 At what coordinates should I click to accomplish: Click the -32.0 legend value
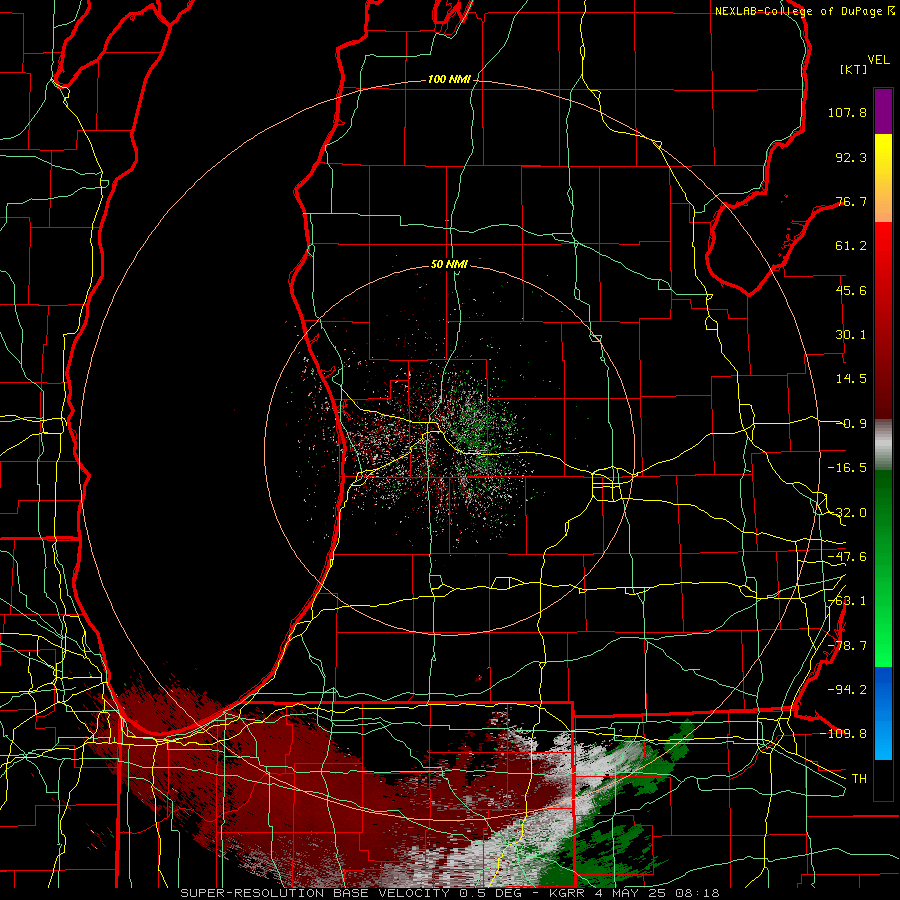tap(847, 513)
